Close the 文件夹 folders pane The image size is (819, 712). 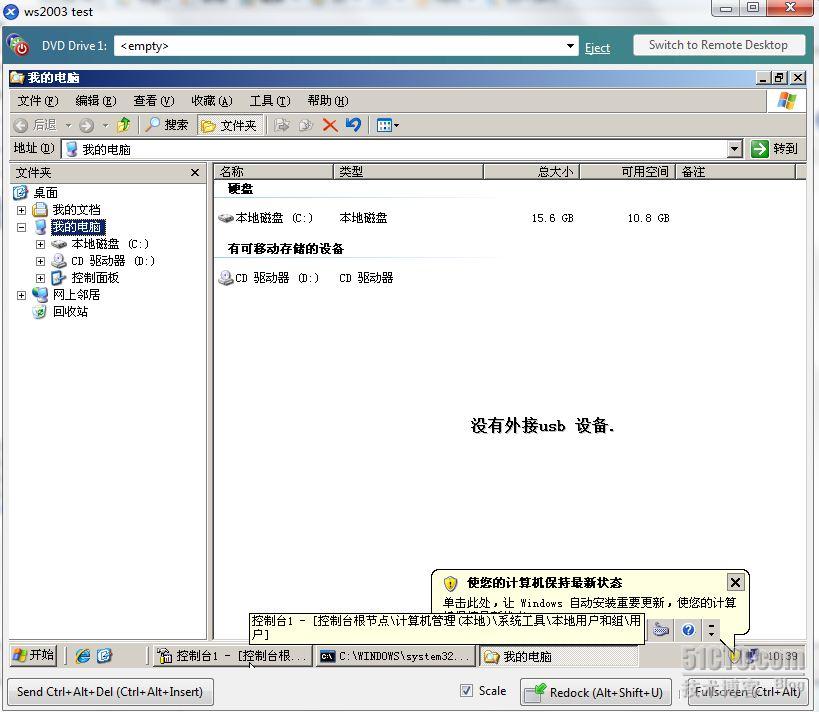pyautogui.click(x=195, y=172)
